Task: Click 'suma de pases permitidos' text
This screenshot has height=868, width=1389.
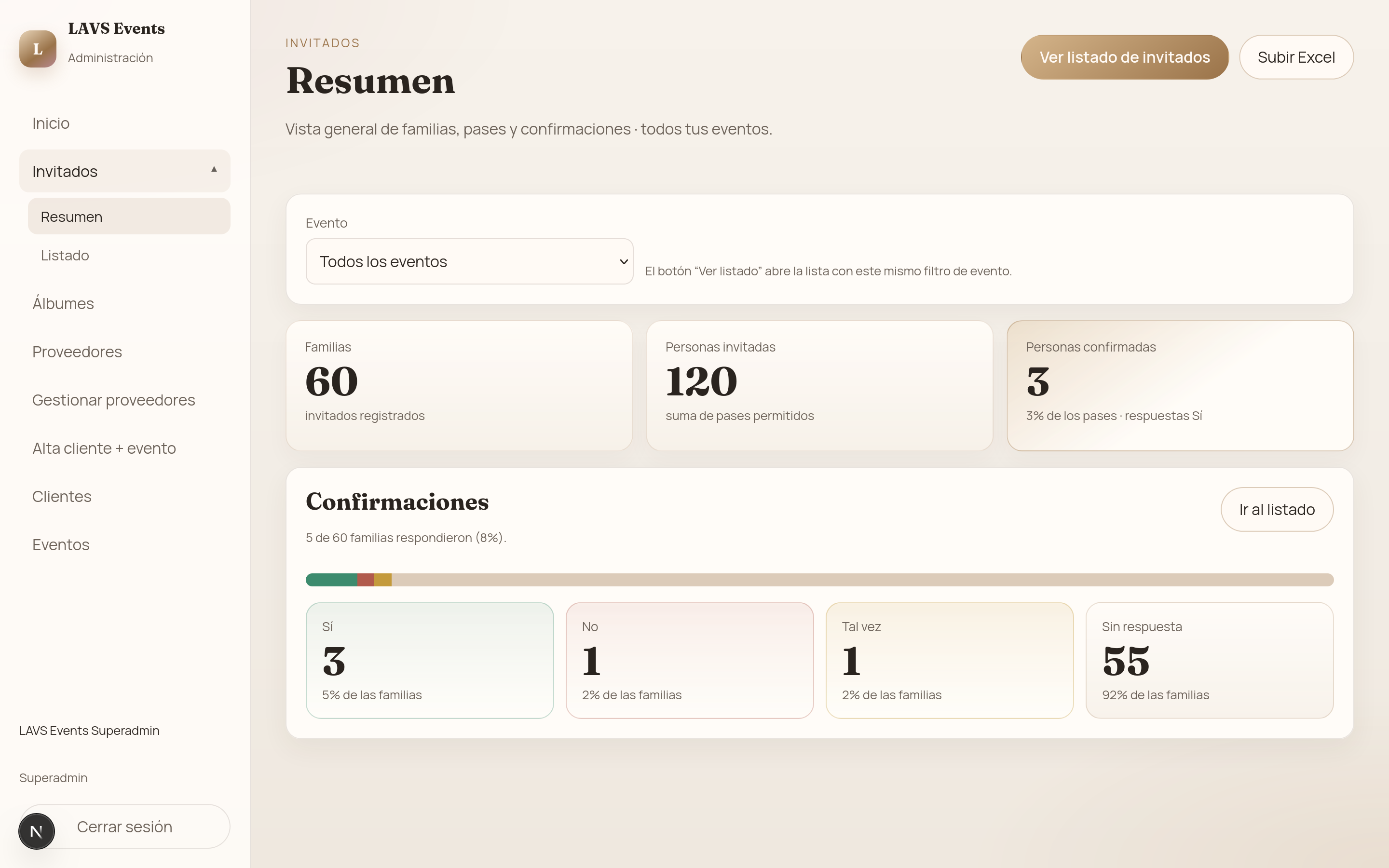Action: [739, 416]
